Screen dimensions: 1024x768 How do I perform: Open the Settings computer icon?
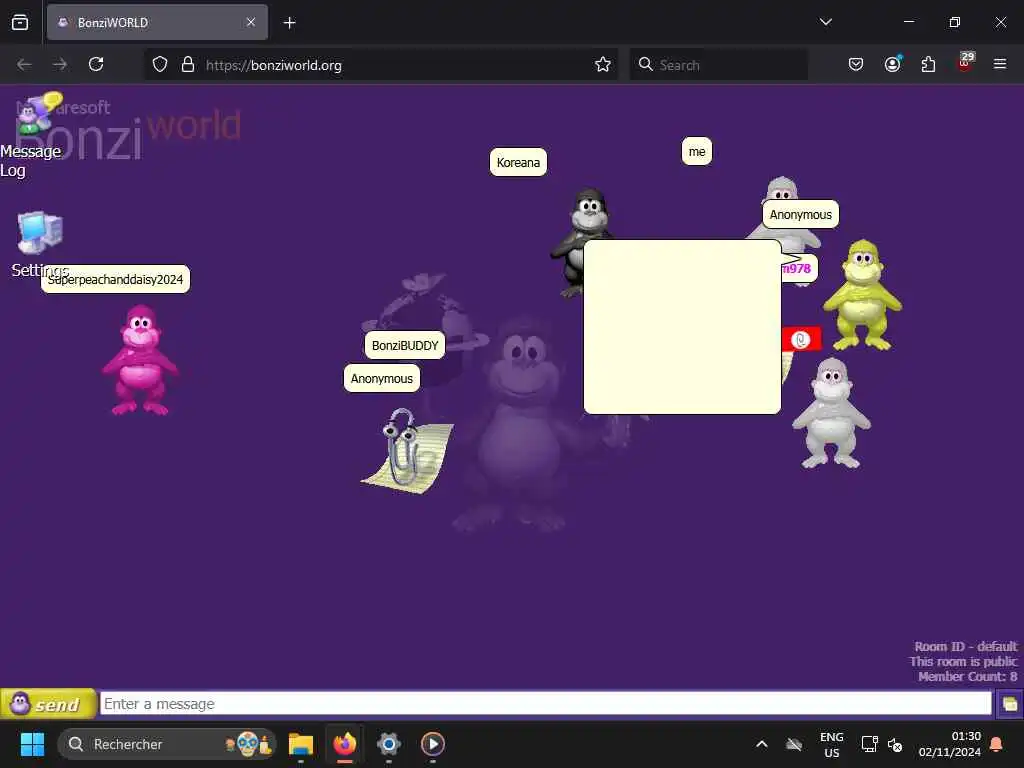(40, 232)
